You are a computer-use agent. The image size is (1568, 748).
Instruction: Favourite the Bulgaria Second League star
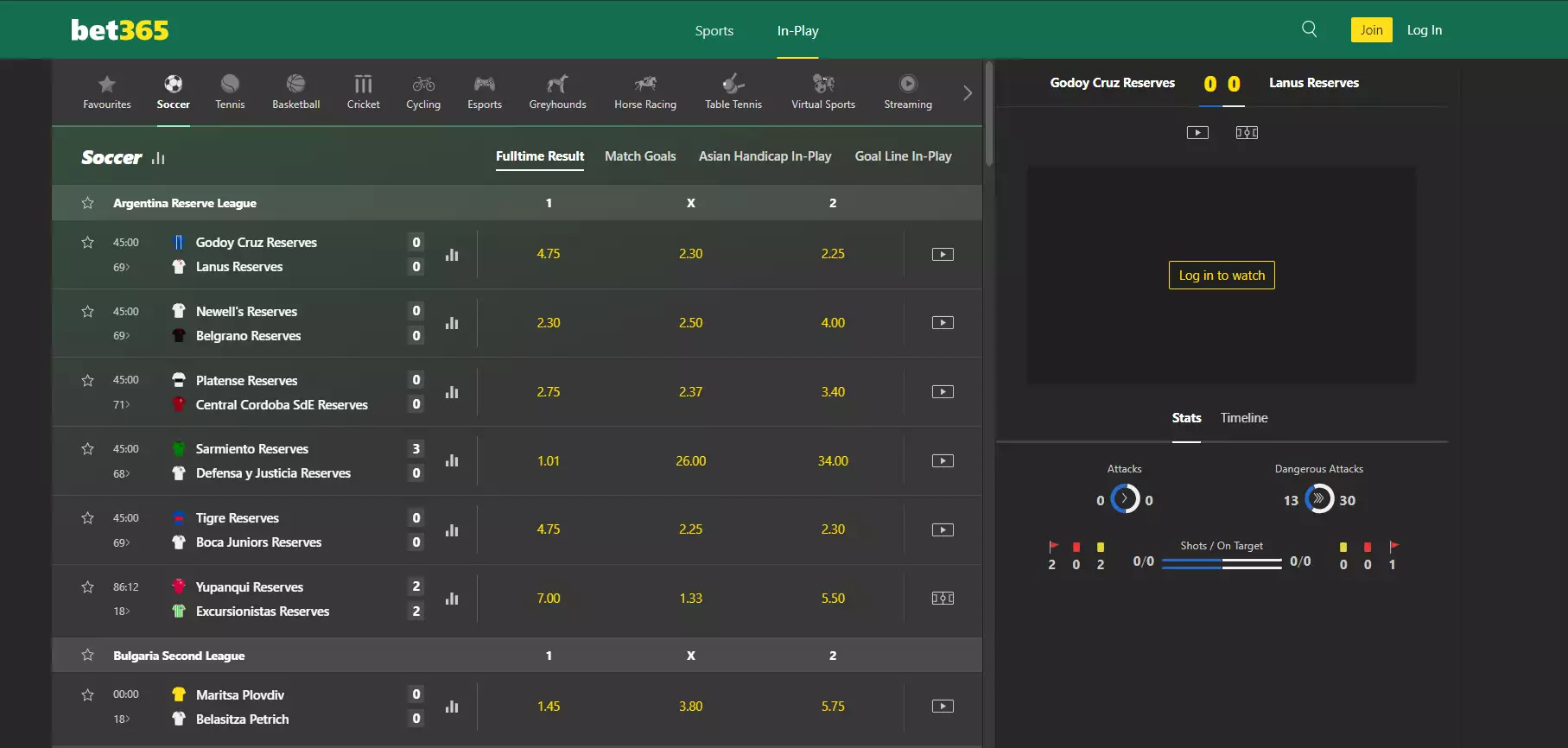87,655
